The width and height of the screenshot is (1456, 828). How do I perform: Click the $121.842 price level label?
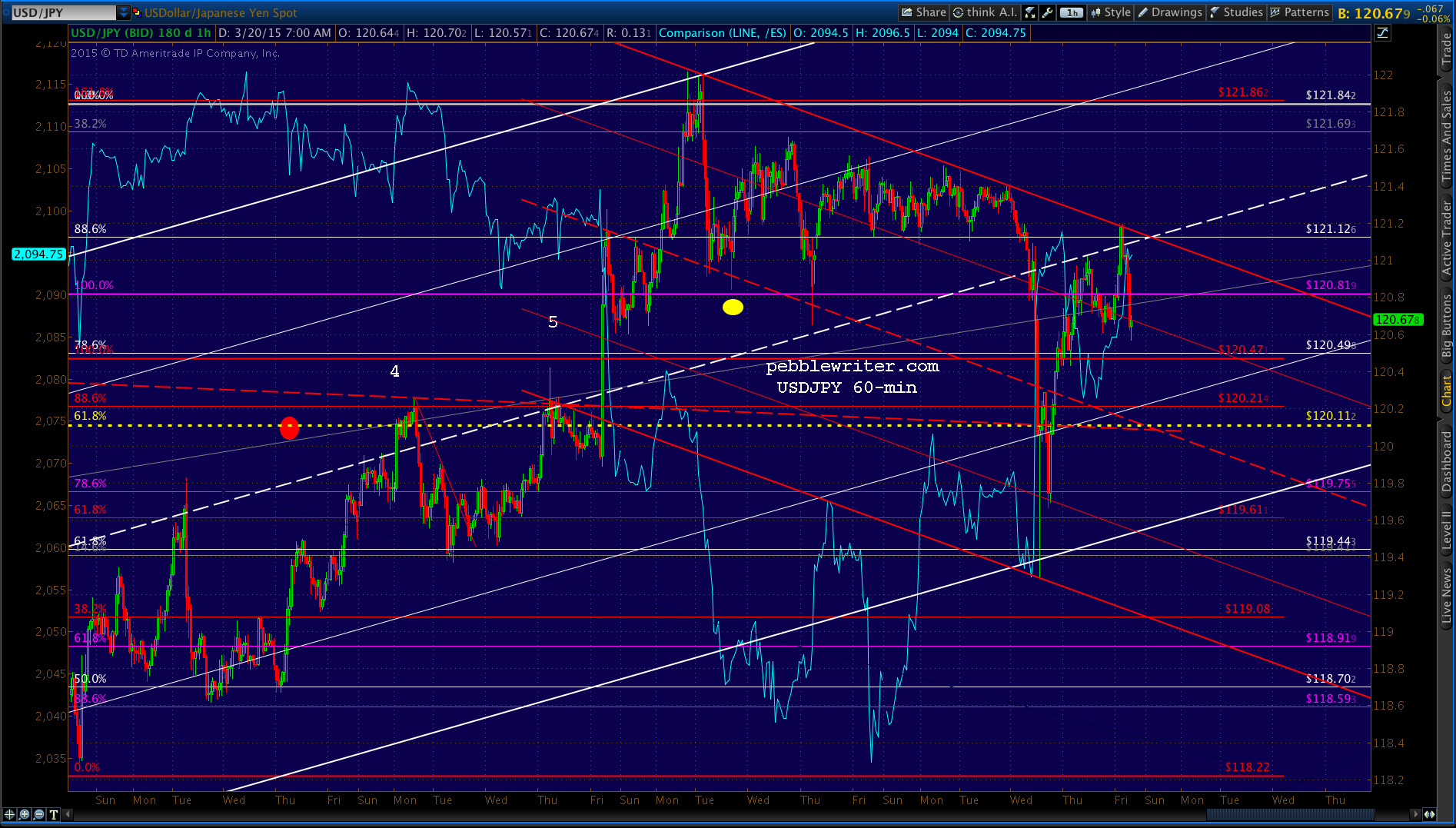tap(1331, 95)
